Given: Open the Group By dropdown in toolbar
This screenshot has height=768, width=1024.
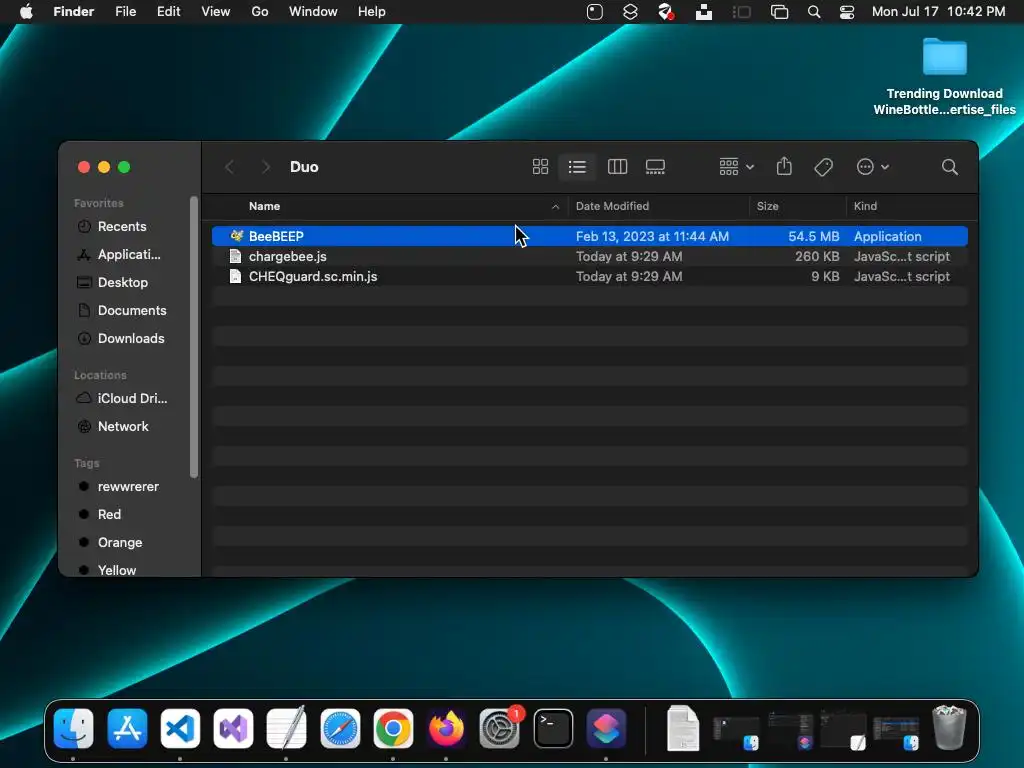Looking at the screenshot, I should [x=736, y=167].
